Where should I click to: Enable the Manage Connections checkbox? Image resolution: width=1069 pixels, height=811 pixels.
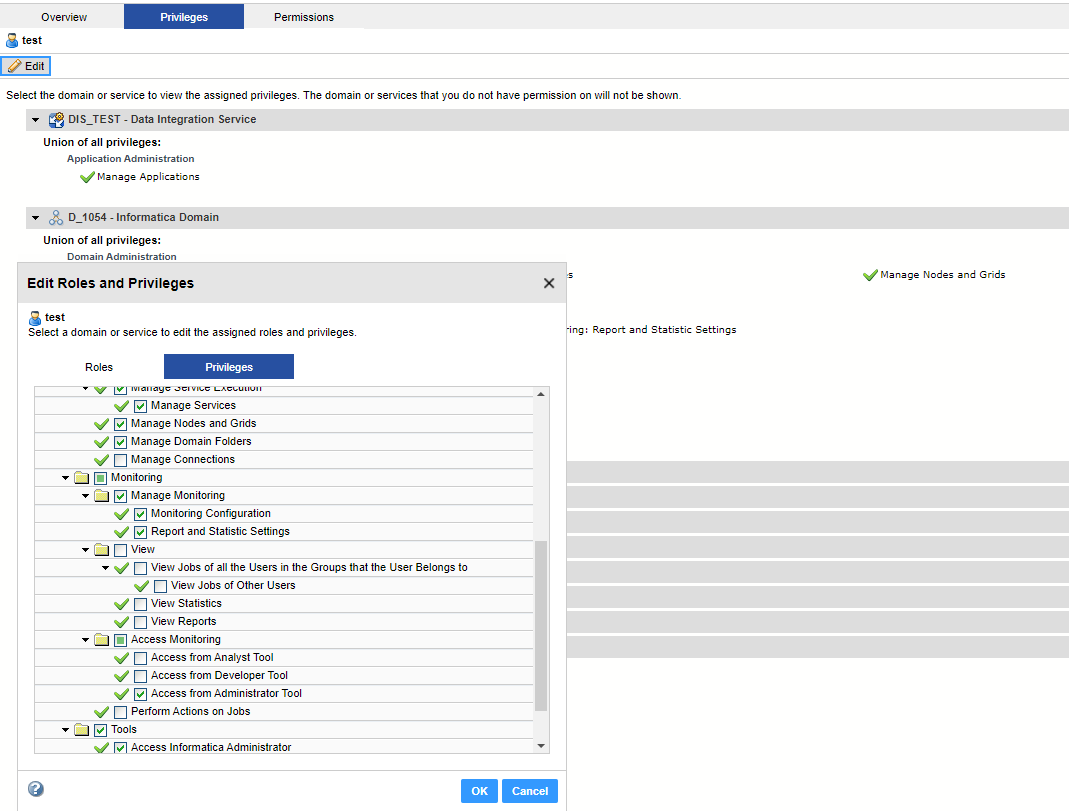121,460
